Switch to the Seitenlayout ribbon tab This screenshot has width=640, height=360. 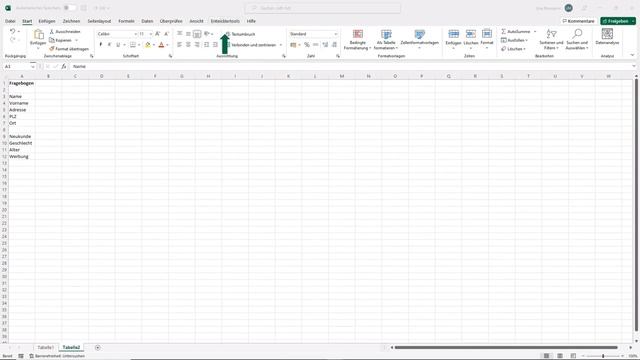point(99,21)
